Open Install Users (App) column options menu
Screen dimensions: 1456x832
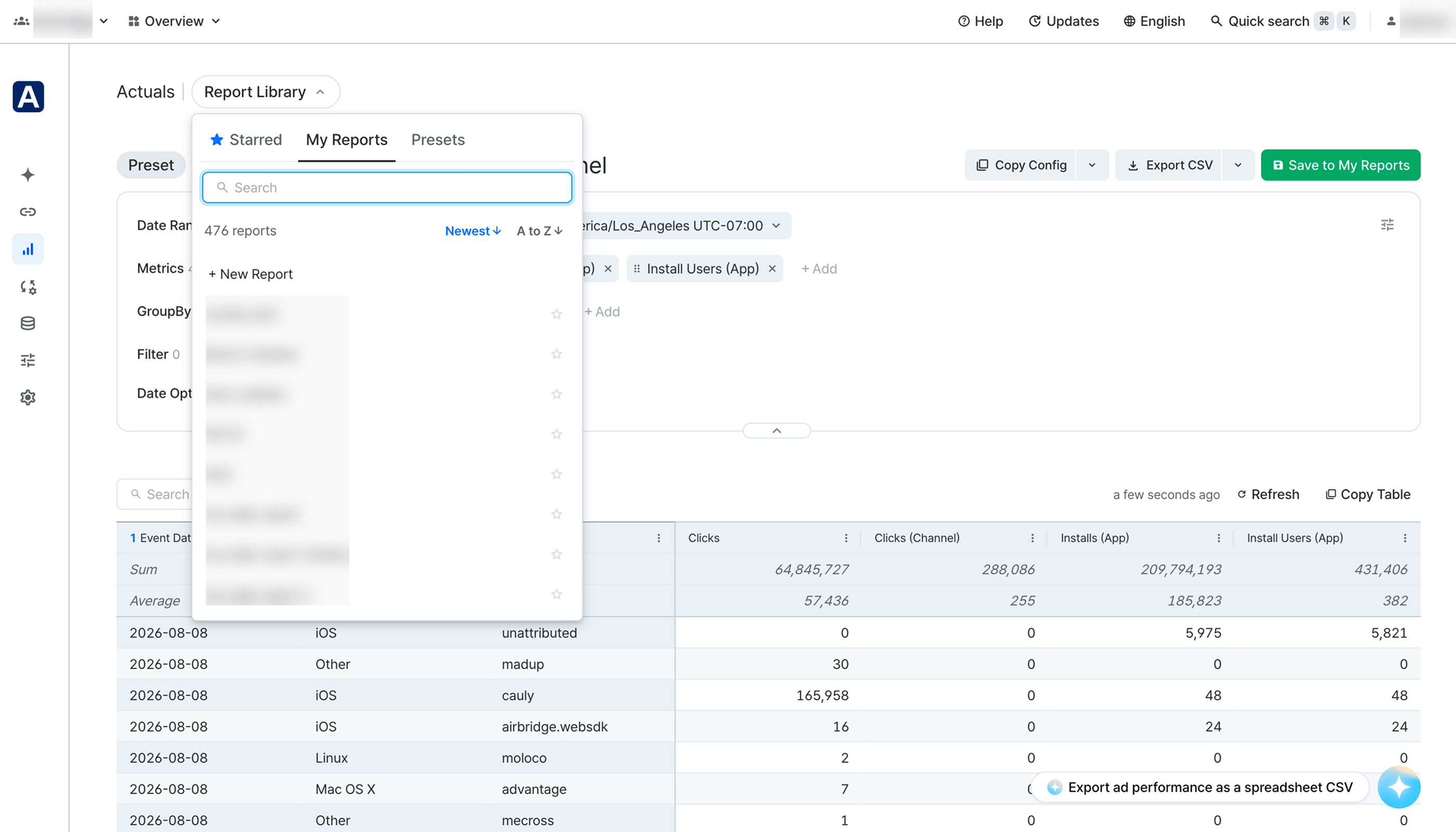pyautogui.click(x=1405, y=538)
